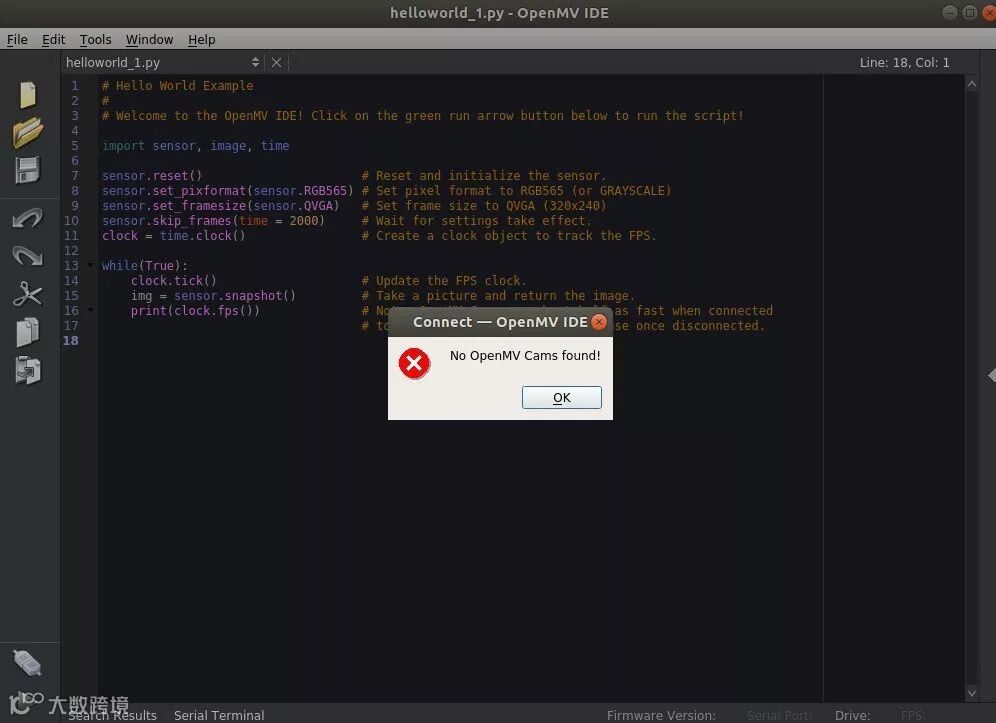Screen dimensions: 996x723
Task: Click the print(clock.fps()) line
Action: (195, 311)
